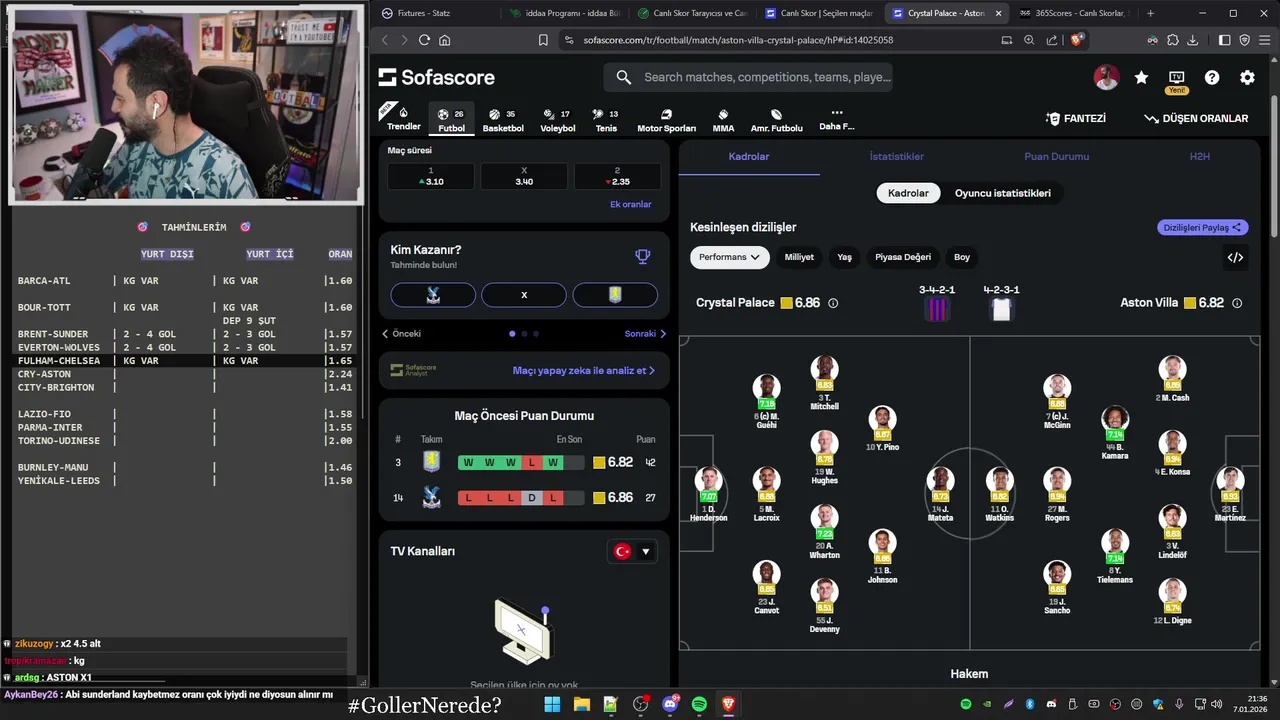This screenshot has width=1280, height=720.
Task: Switch to the Puan Durumu tab
Action: pos(1056,157)
